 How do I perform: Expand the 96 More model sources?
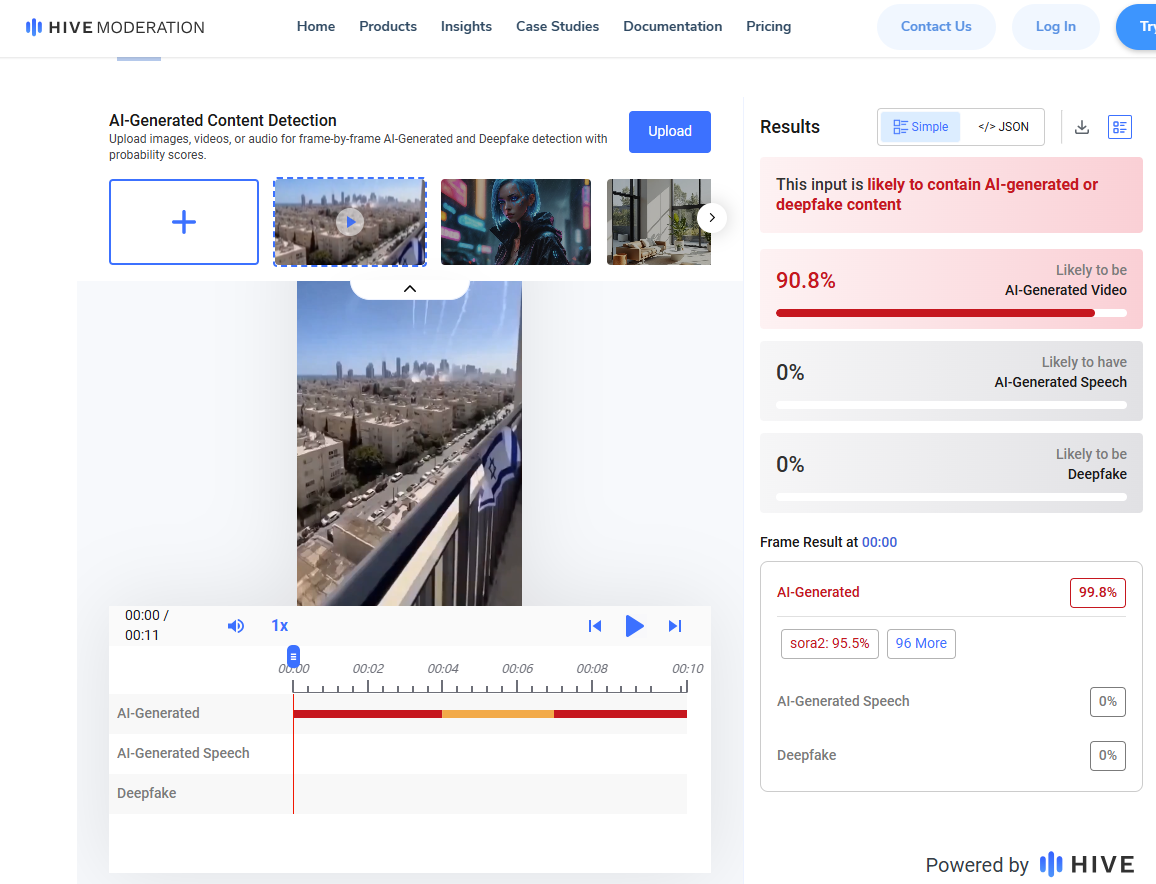(x=921, y=643)
